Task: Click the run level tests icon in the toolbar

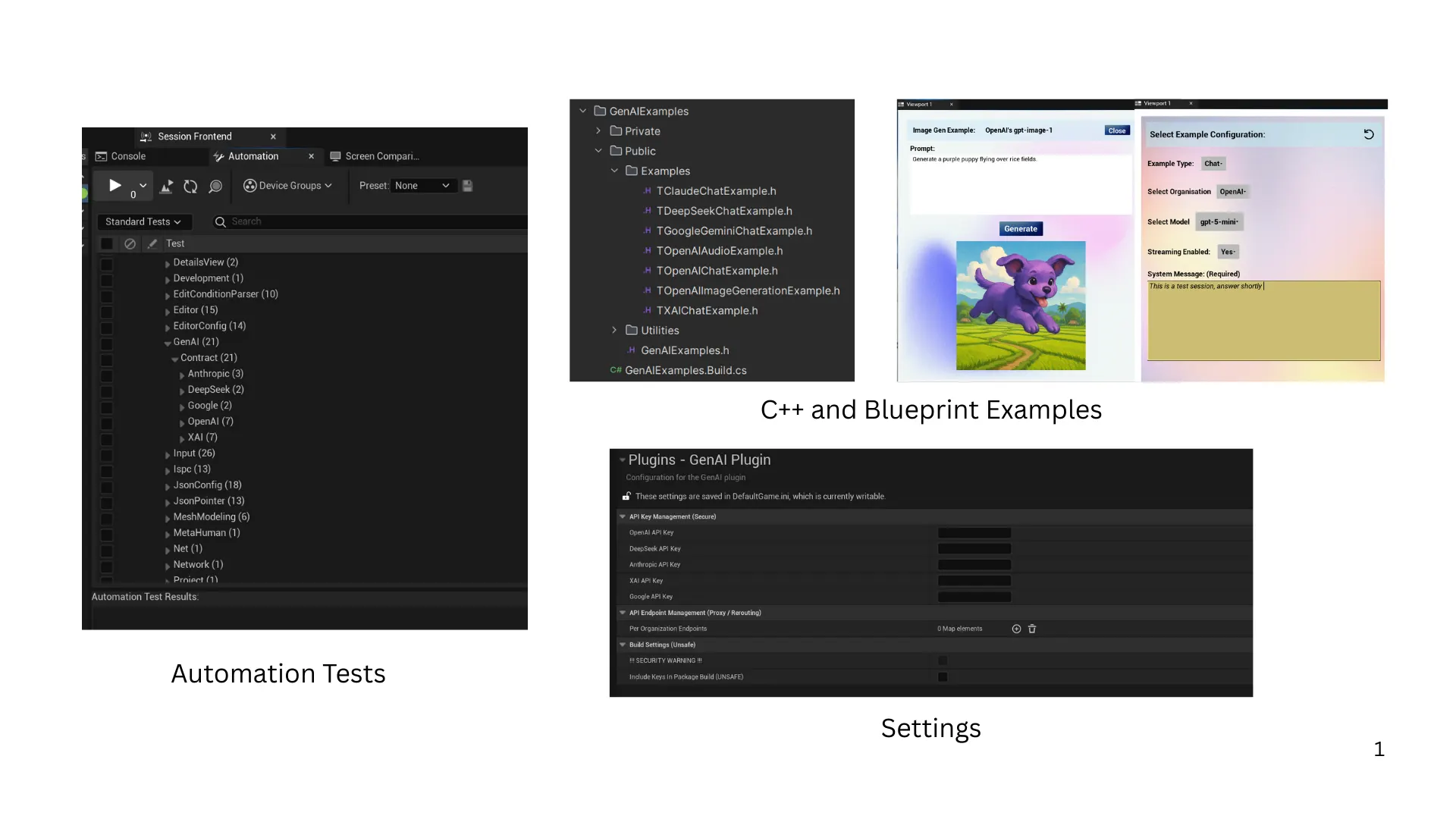Action: click(167, 186)
